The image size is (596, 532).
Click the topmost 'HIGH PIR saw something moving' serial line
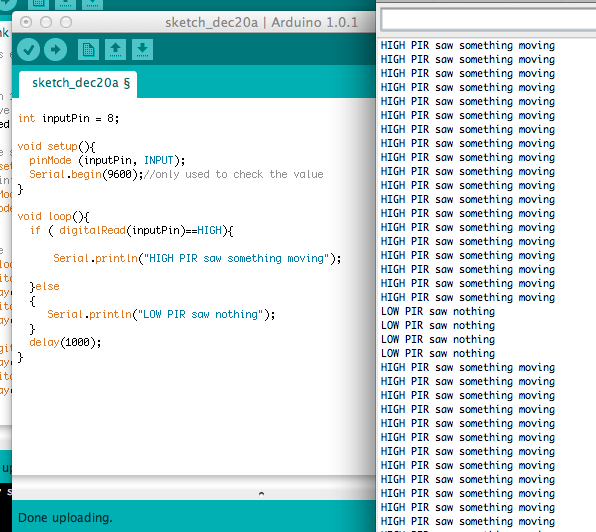tap(468, 46)
